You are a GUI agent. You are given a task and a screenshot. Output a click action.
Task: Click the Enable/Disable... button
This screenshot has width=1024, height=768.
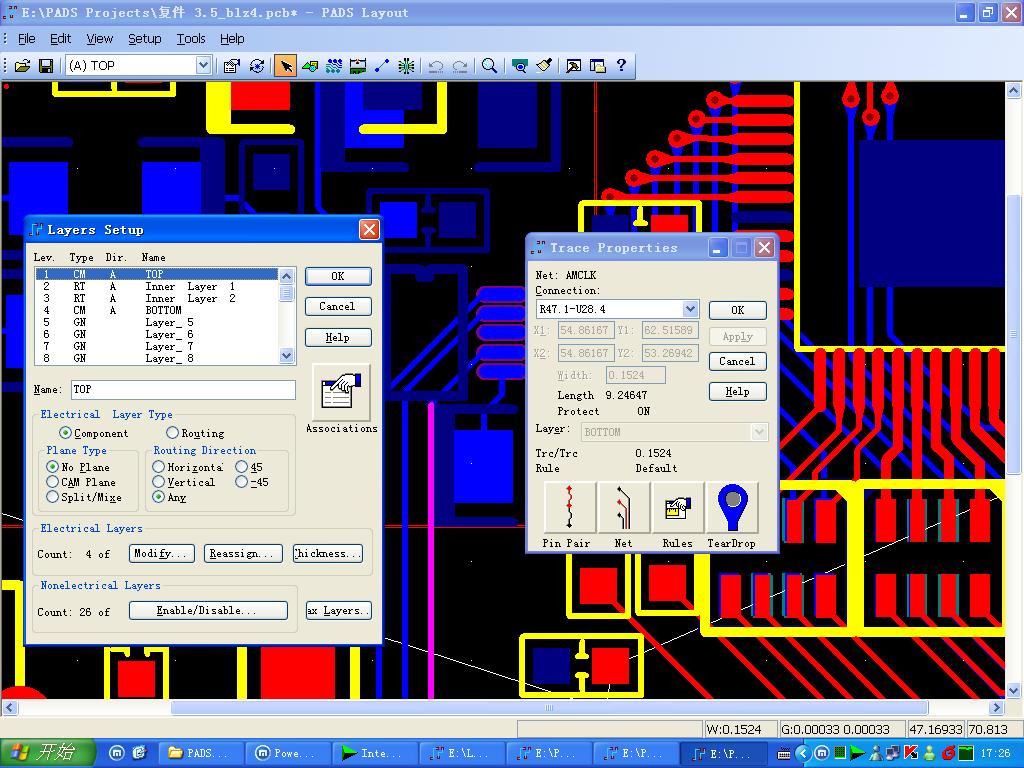208,611
